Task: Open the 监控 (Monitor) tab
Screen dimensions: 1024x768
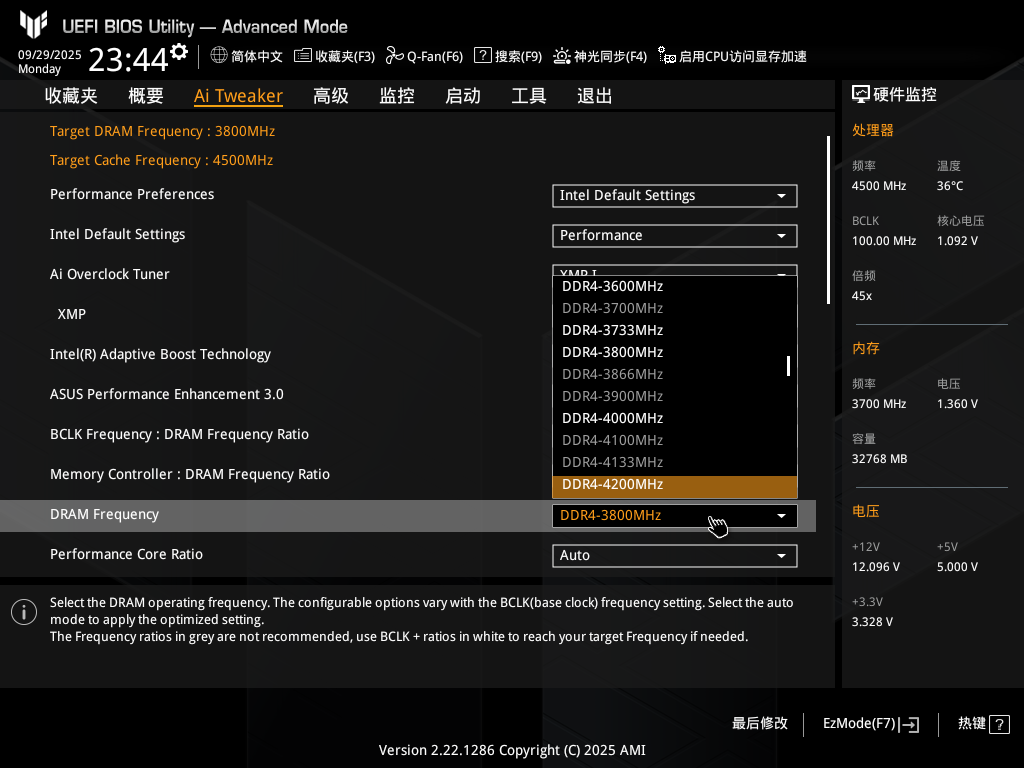Action: pos(397,96)
